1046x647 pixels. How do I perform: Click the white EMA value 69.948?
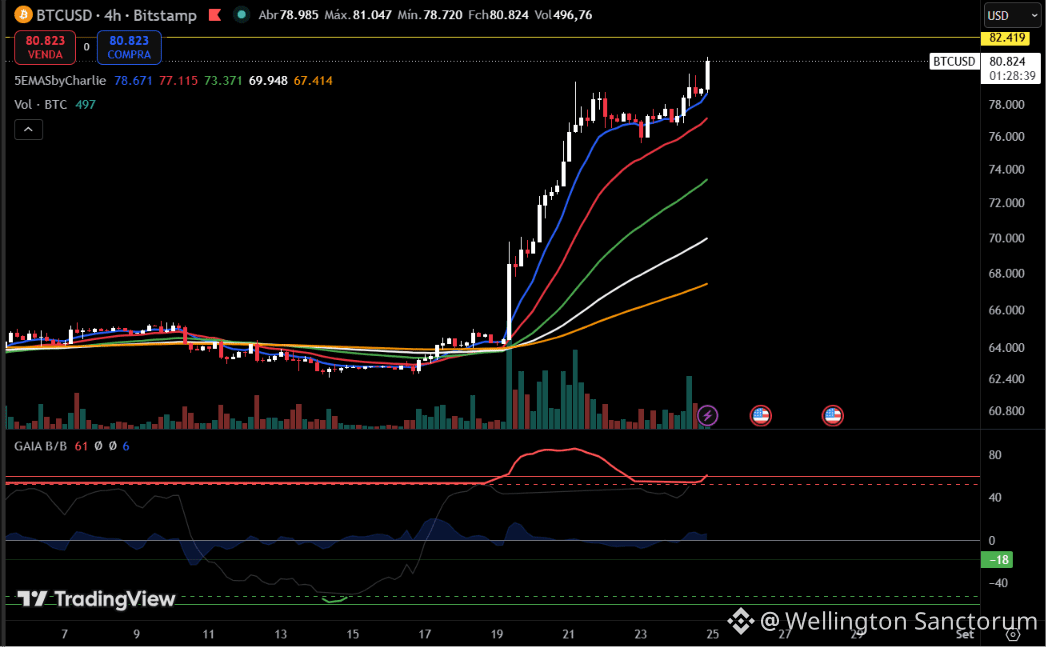[x=268, y=81]
